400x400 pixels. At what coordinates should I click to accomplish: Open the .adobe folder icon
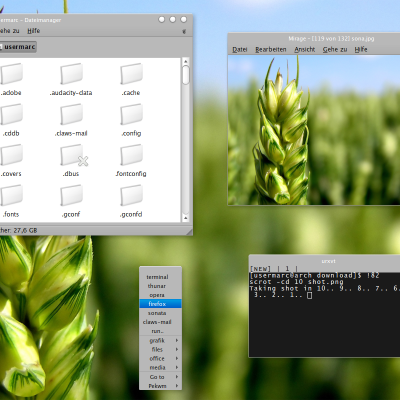coord(11,74)
